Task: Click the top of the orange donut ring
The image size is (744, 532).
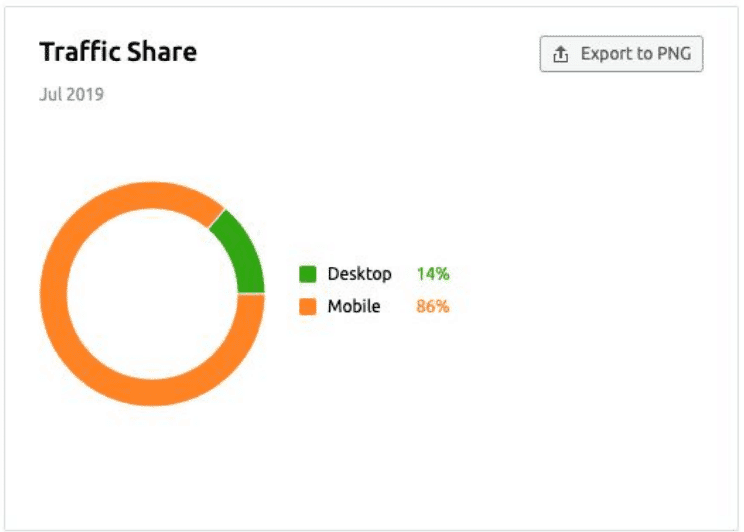Action: (x=152, y=196)
